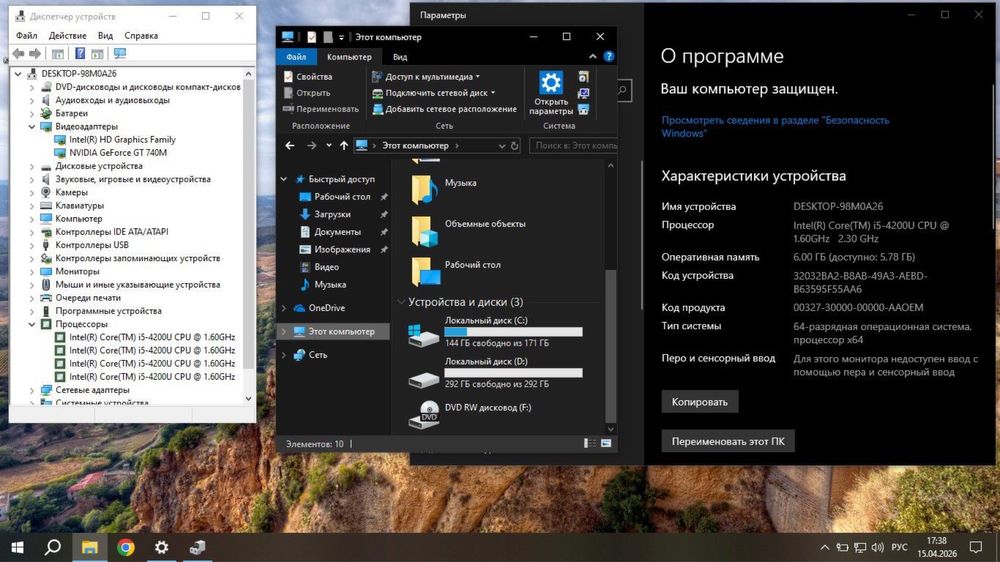Click Очереди печати tree entry
Image resolution: width=1000 pixels, height=562 pixels.
point(88,298)
